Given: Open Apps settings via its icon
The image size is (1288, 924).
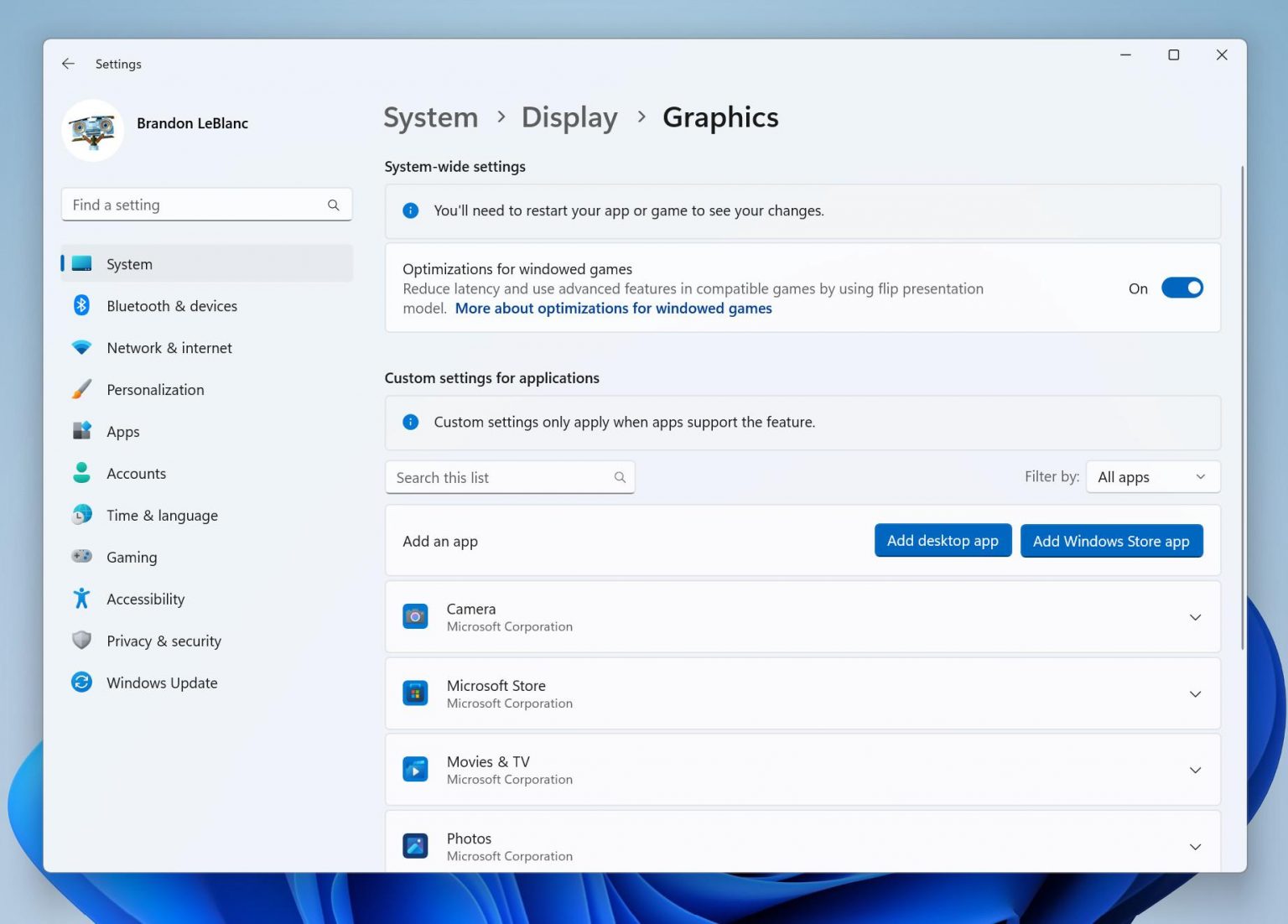Looking at the screenshot, I should (81, 431).
